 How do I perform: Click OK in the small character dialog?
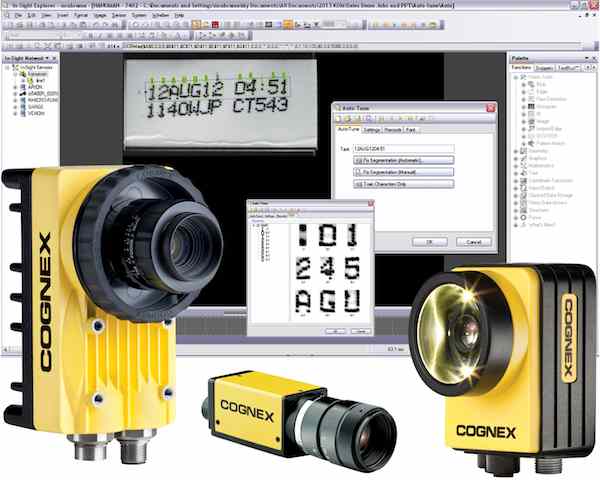click(336, 331)
